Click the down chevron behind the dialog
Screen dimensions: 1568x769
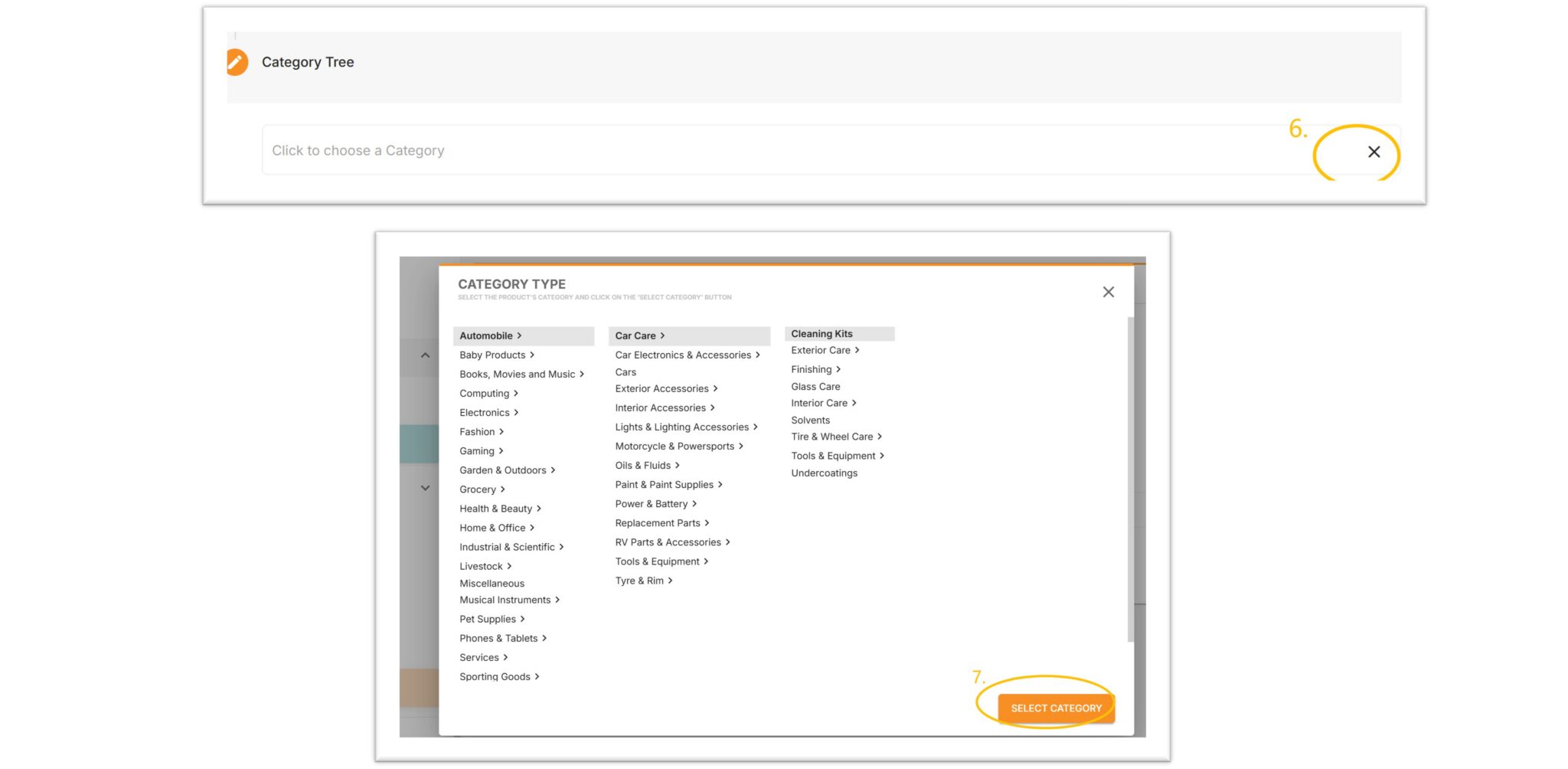pyautogui.click(x=425, y=488)
